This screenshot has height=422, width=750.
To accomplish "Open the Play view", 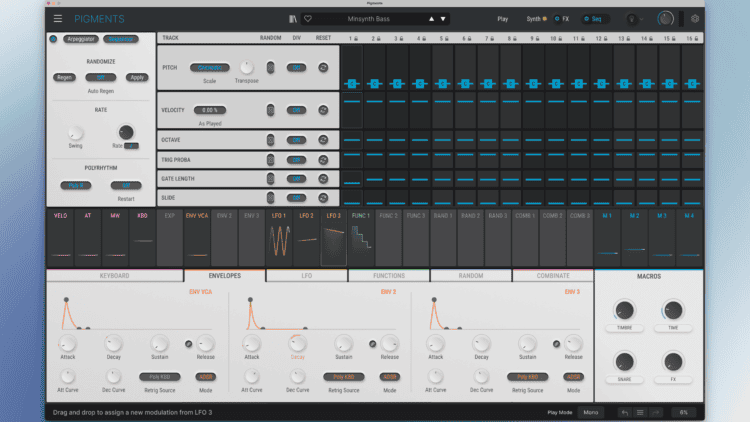I will coord(503,19).
